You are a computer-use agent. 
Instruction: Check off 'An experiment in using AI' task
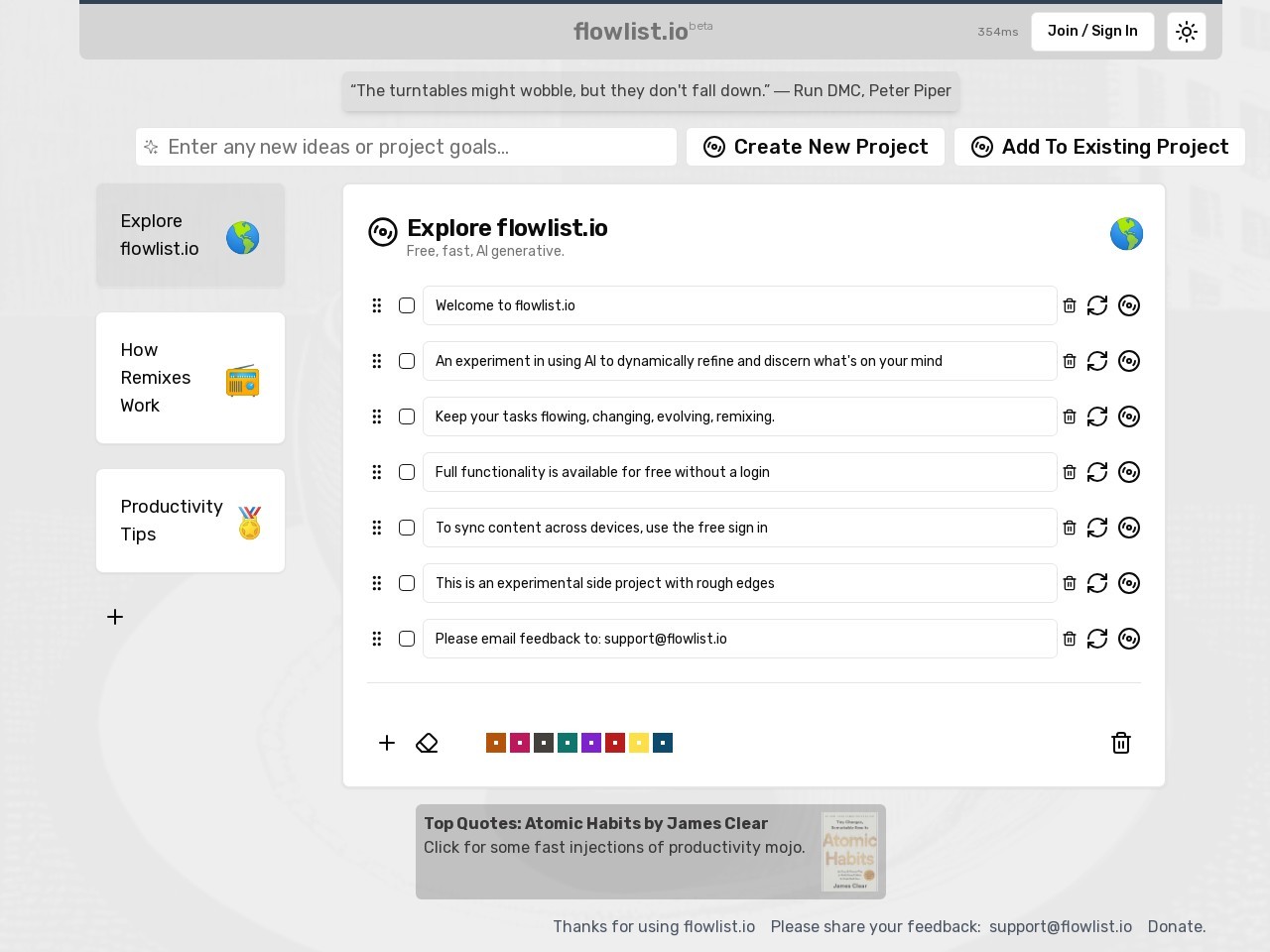click(x=407, y=361)
